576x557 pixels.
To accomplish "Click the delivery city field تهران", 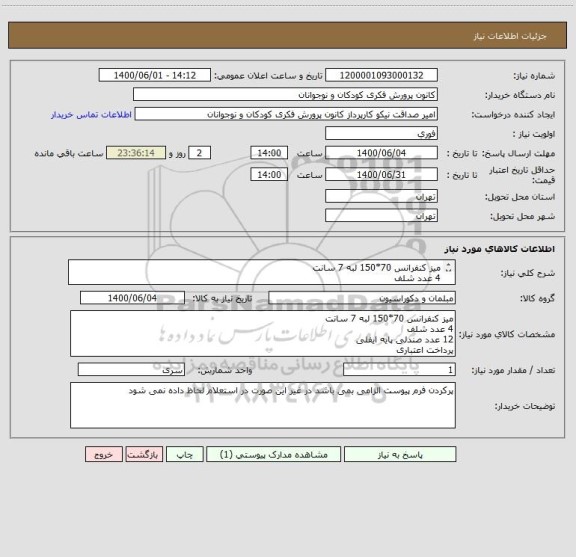I will coord(381,216).
